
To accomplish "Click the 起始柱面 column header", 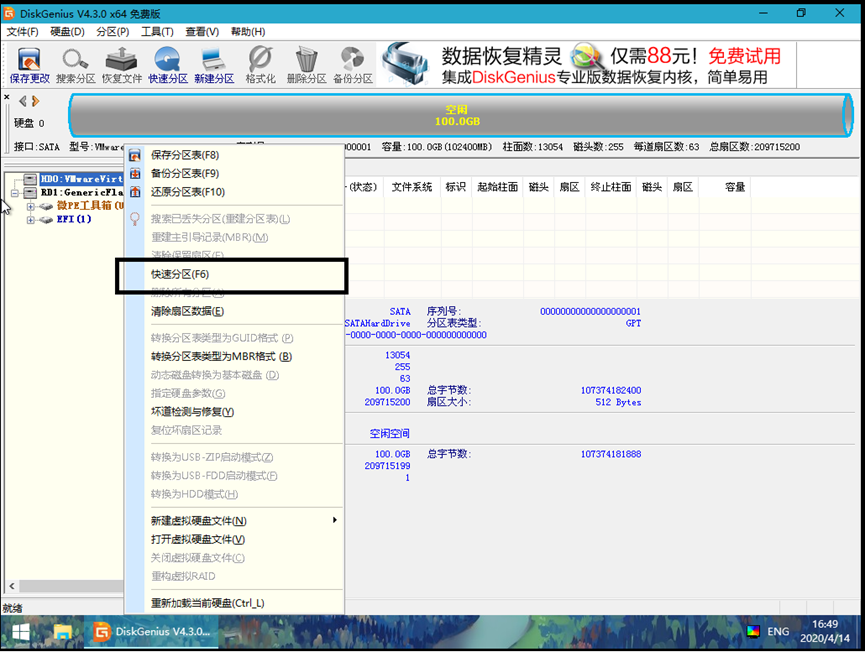I will point(498,187).
